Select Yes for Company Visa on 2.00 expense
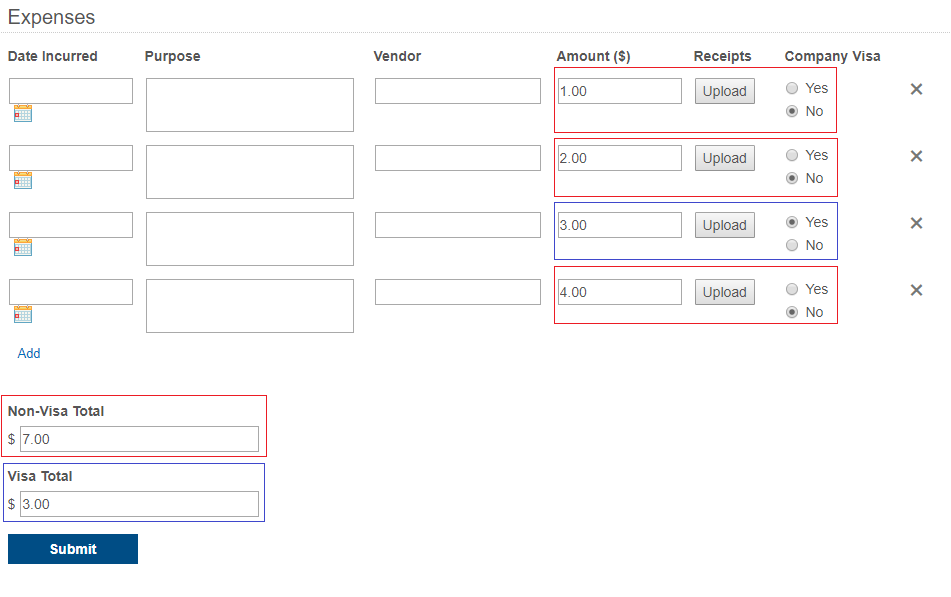The width and height of the screenshot is (951, 597). coord(792,155)
